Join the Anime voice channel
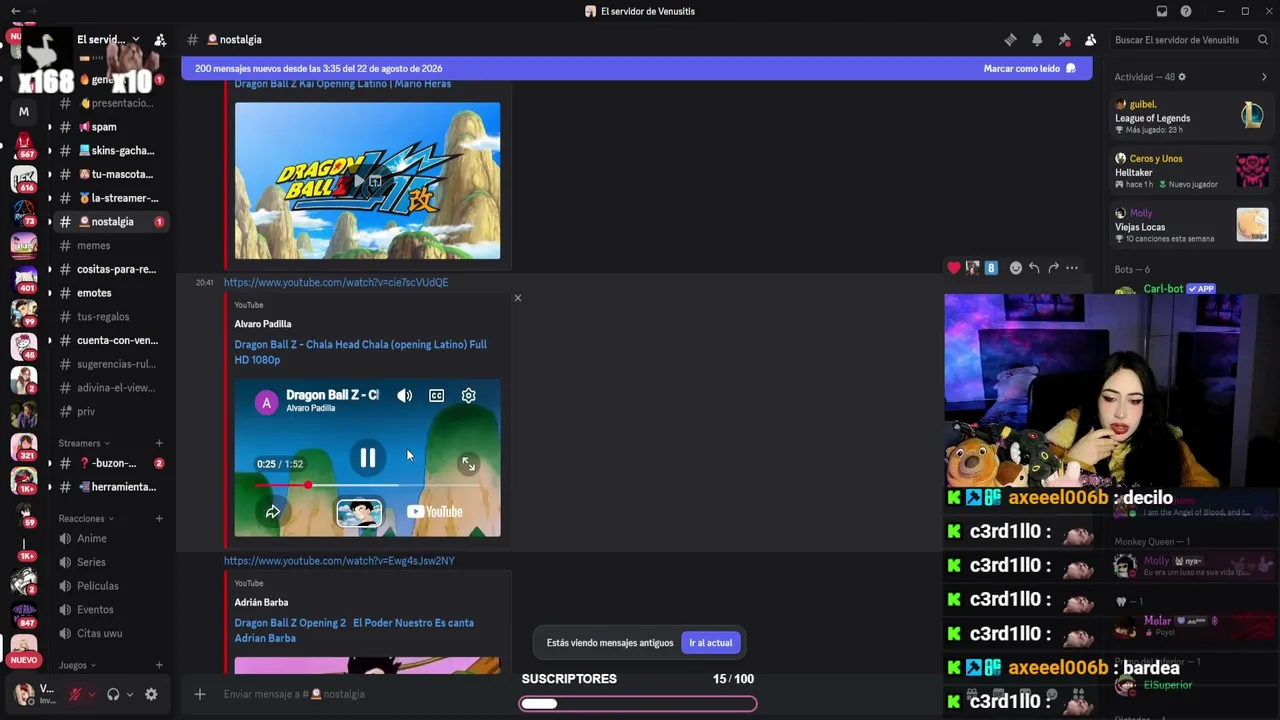 (109, 539)
